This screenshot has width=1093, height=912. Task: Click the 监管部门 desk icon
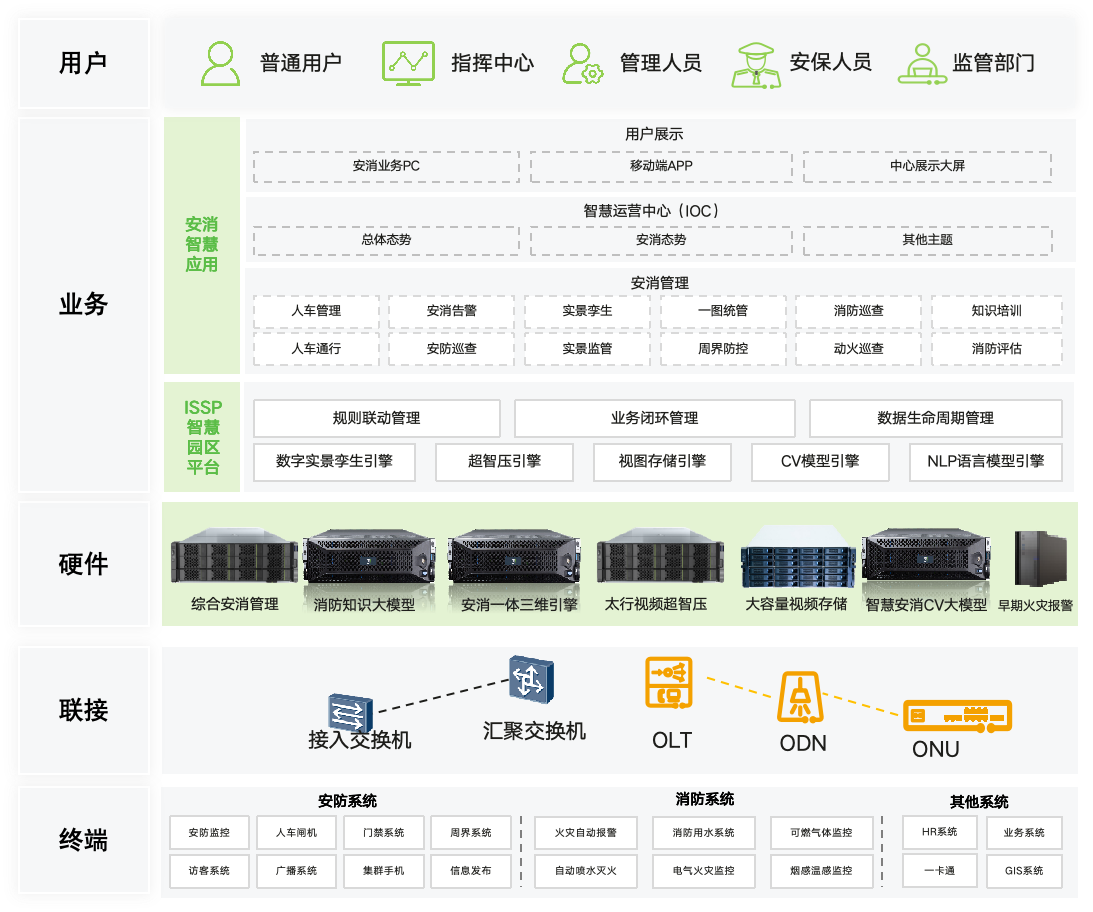(922, 64)
